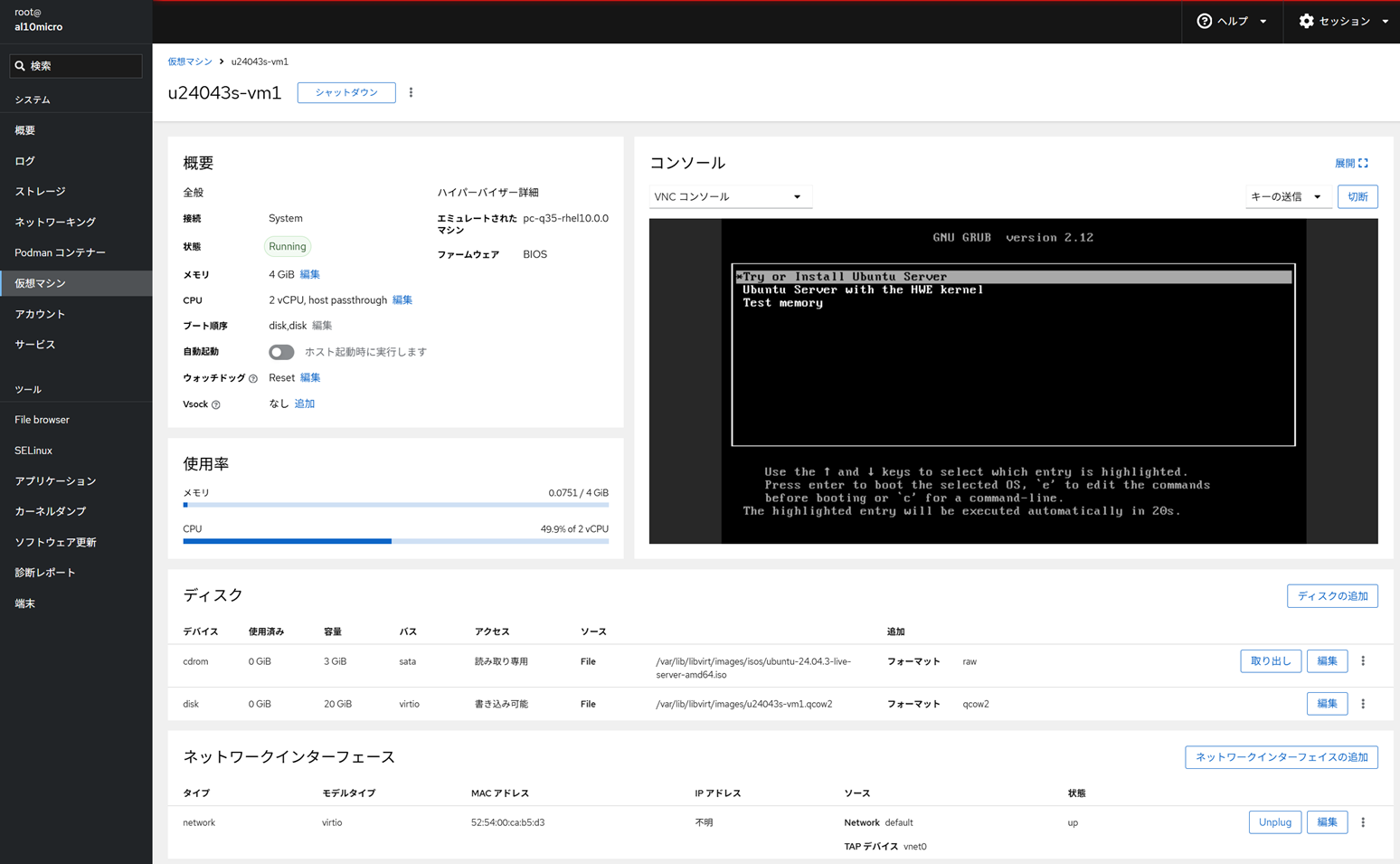Click 編集 link next to ブート順序
1400x864 pixels.
pyautogui.click(x=322, y=326)
